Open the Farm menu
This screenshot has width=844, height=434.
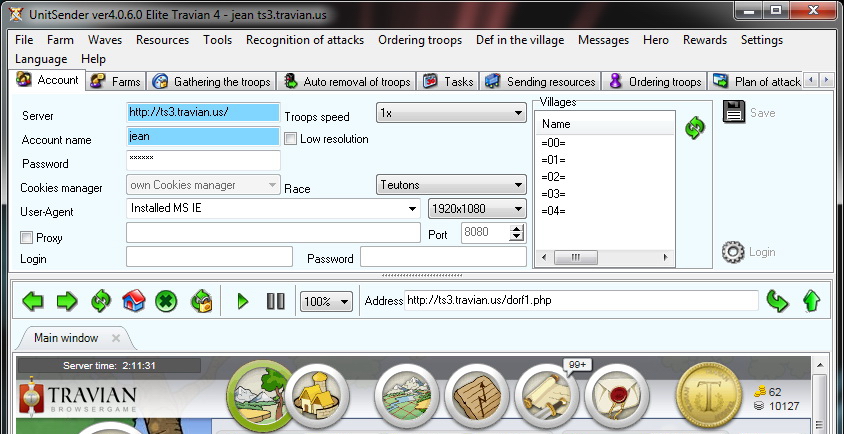coord(60,40)
